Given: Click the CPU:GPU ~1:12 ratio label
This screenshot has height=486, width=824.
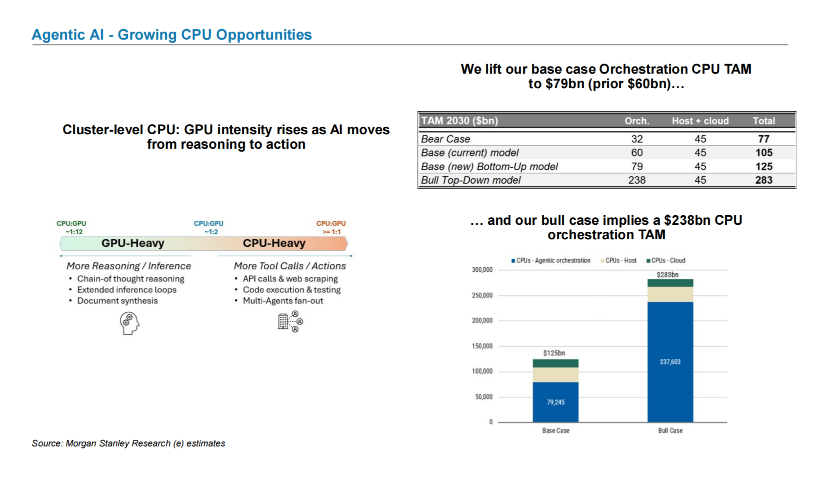Looking at the screenshot, I should click(x=72, y=228).
